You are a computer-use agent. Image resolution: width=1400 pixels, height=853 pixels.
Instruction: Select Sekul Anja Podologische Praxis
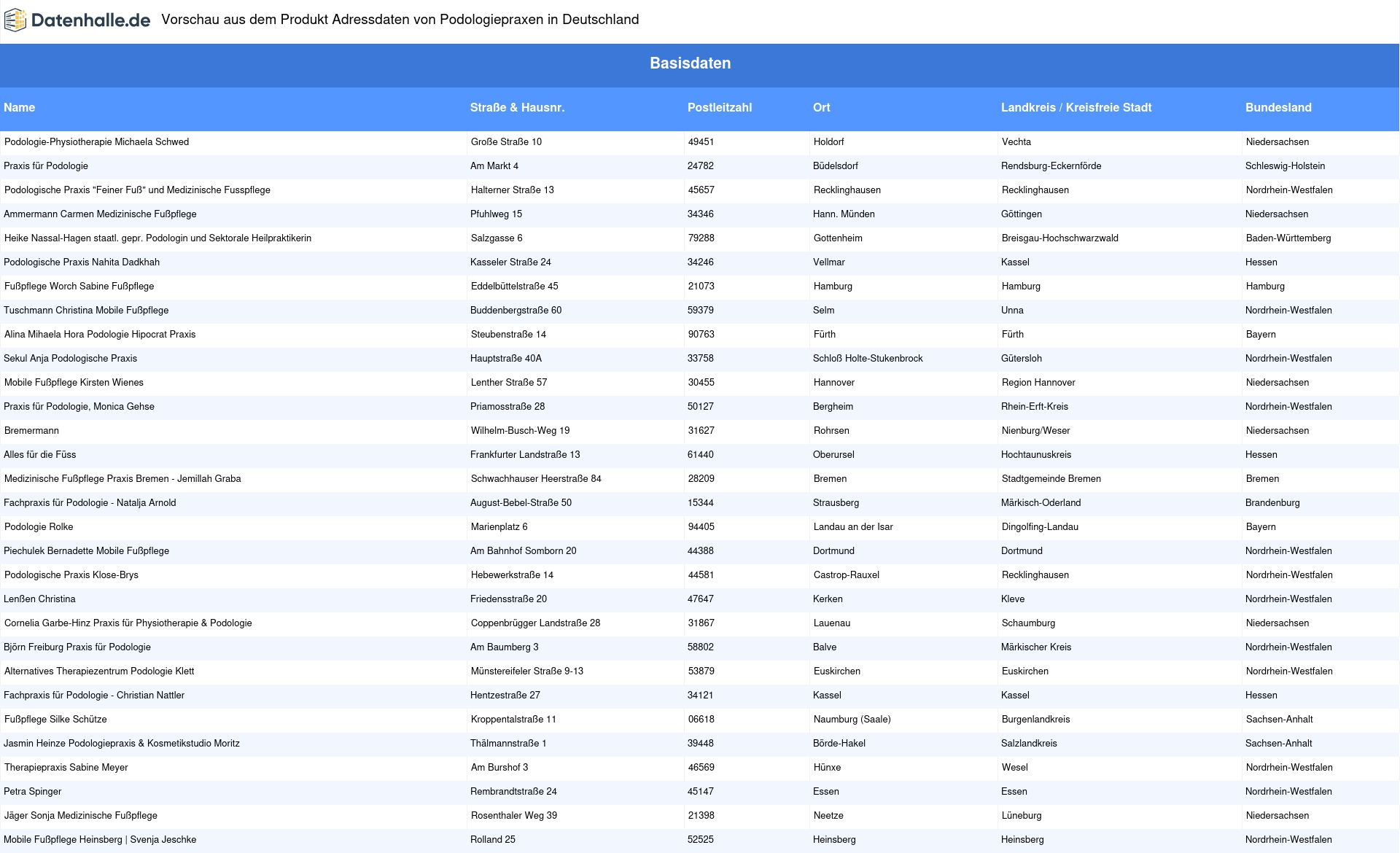tap(70, 359)
